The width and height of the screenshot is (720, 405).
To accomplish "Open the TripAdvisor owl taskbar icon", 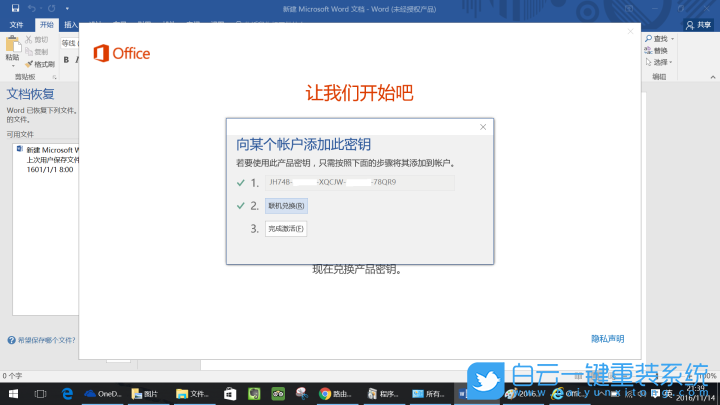I will 278,394.
